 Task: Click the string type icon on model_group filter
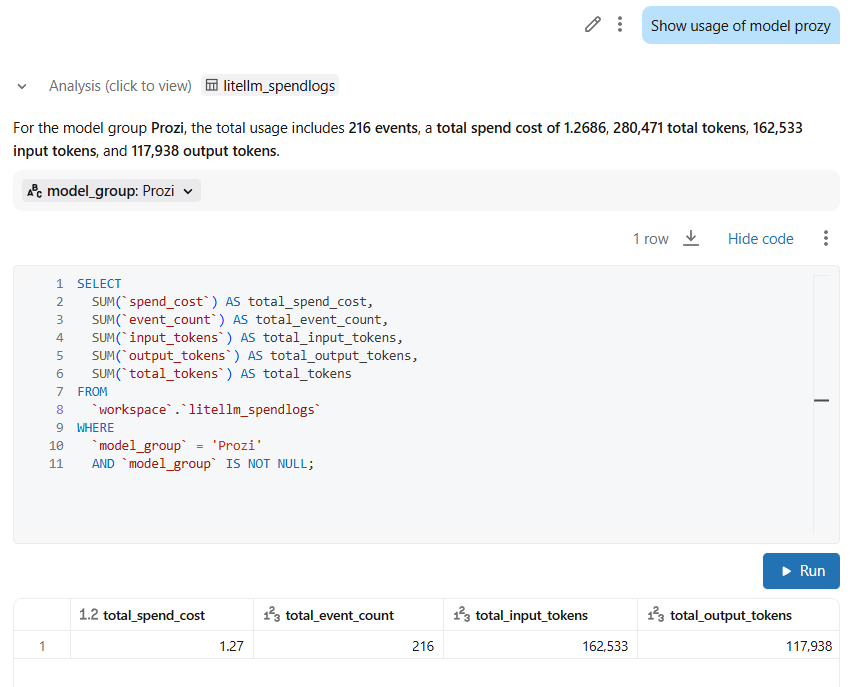(33, 190)
